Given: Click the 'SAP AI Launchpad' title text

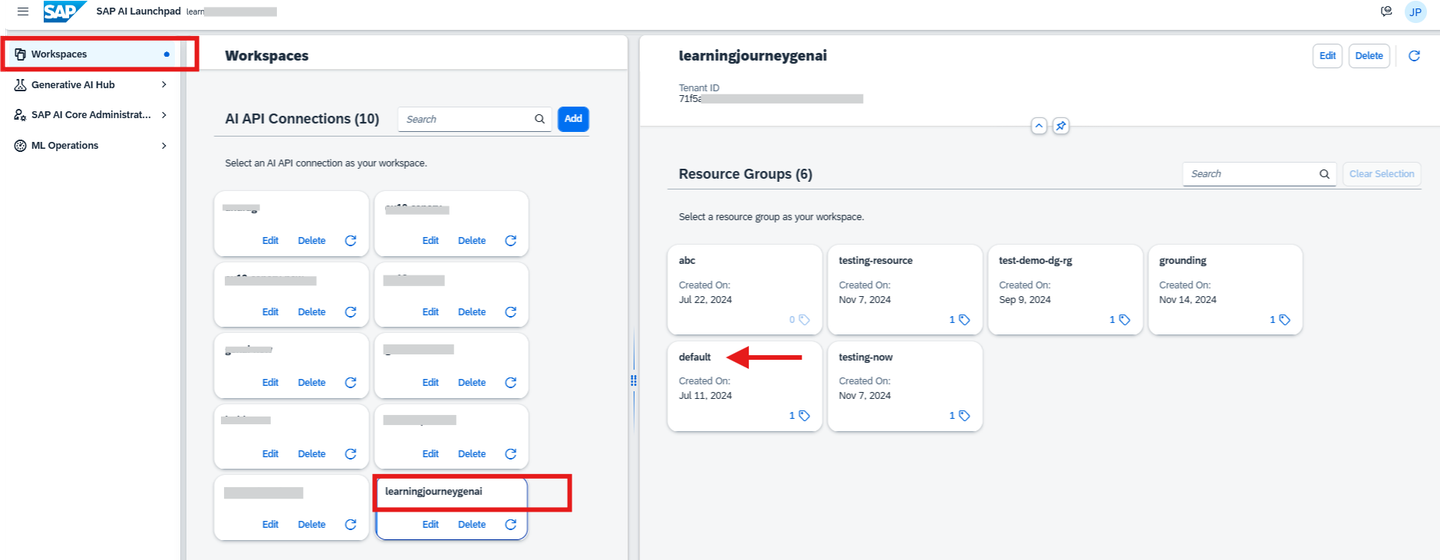Looking at the screenshot, I should 137,11.
